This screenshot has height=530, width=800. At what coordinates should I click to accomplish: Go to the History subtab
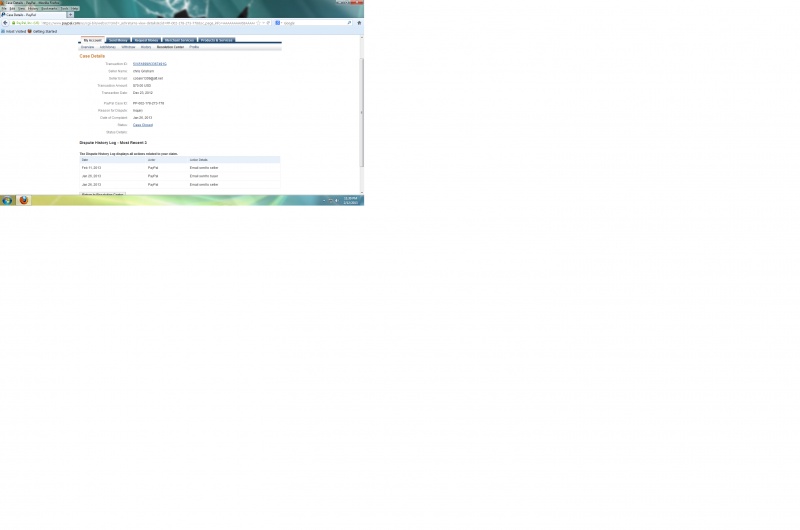click(x=146, y=47)
